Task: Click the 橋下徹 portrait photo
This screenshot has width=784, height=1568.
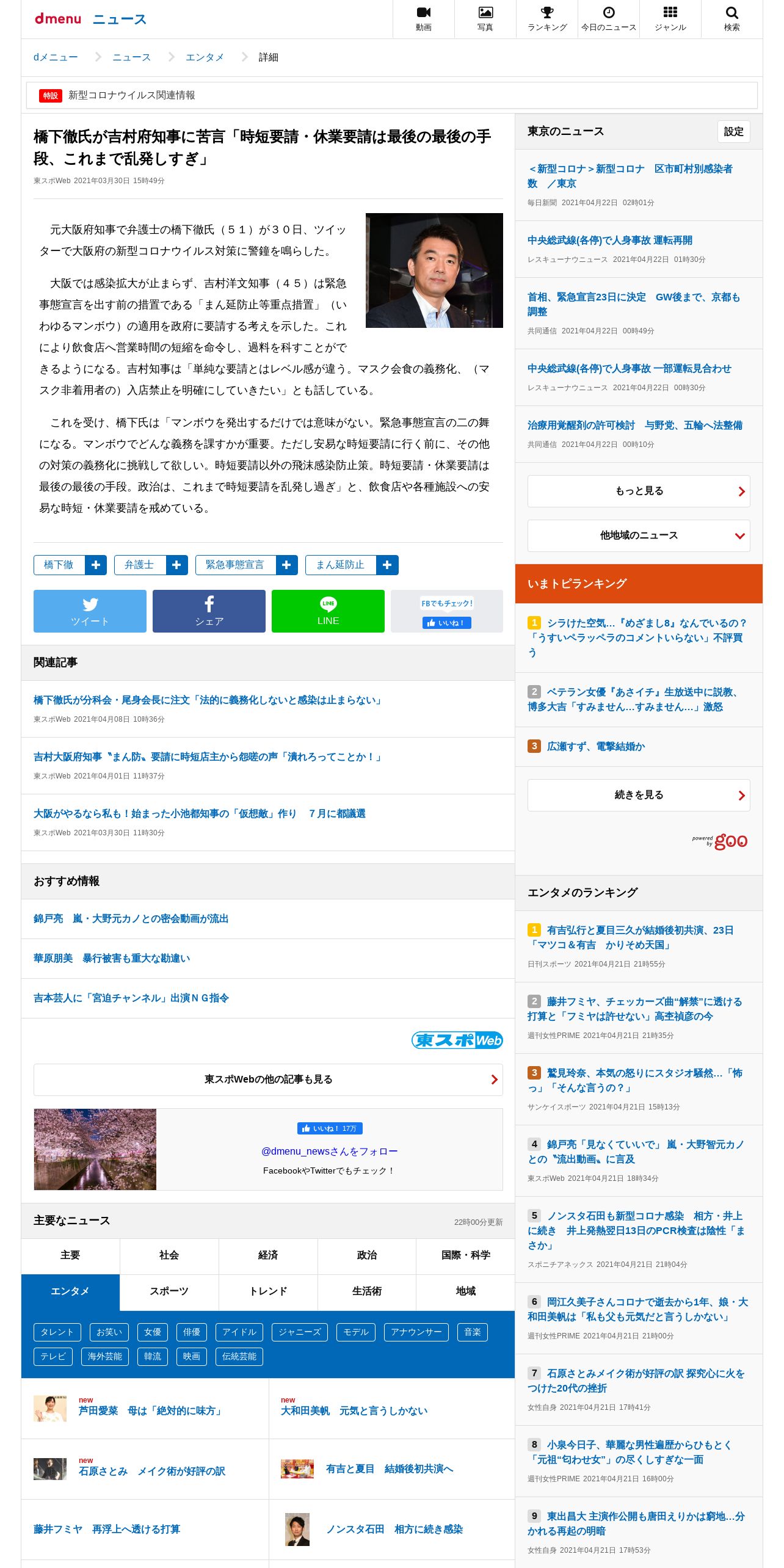Action: pos(434,270)
